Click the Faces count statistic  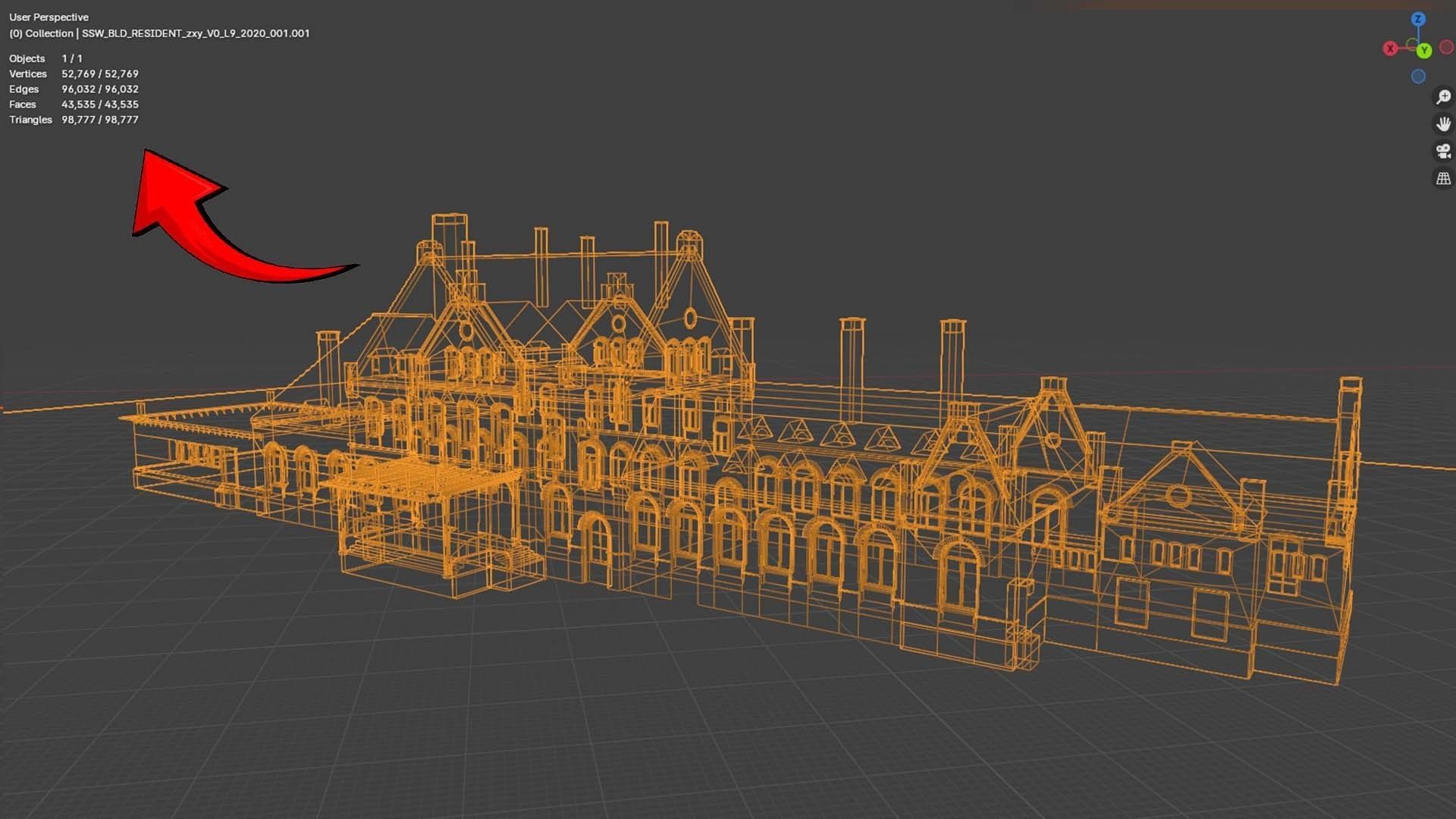(x=99, y=104)
